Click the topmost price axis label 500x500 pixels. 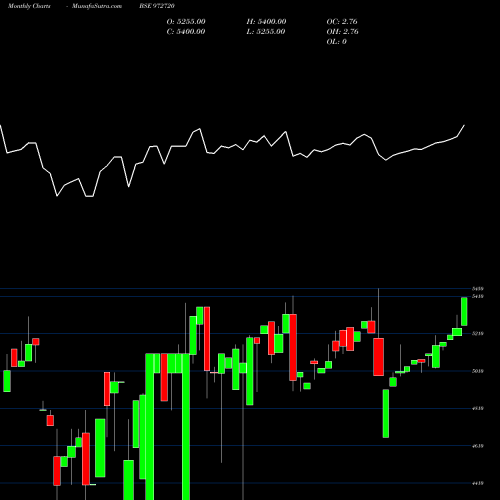coord(478,289)
